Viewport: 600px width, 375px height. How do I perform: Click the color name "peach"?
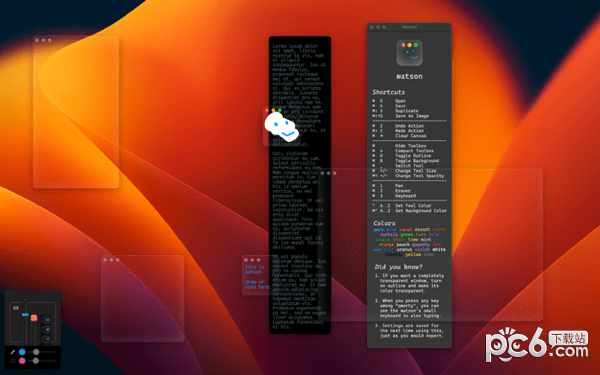(x=403, y=245)
